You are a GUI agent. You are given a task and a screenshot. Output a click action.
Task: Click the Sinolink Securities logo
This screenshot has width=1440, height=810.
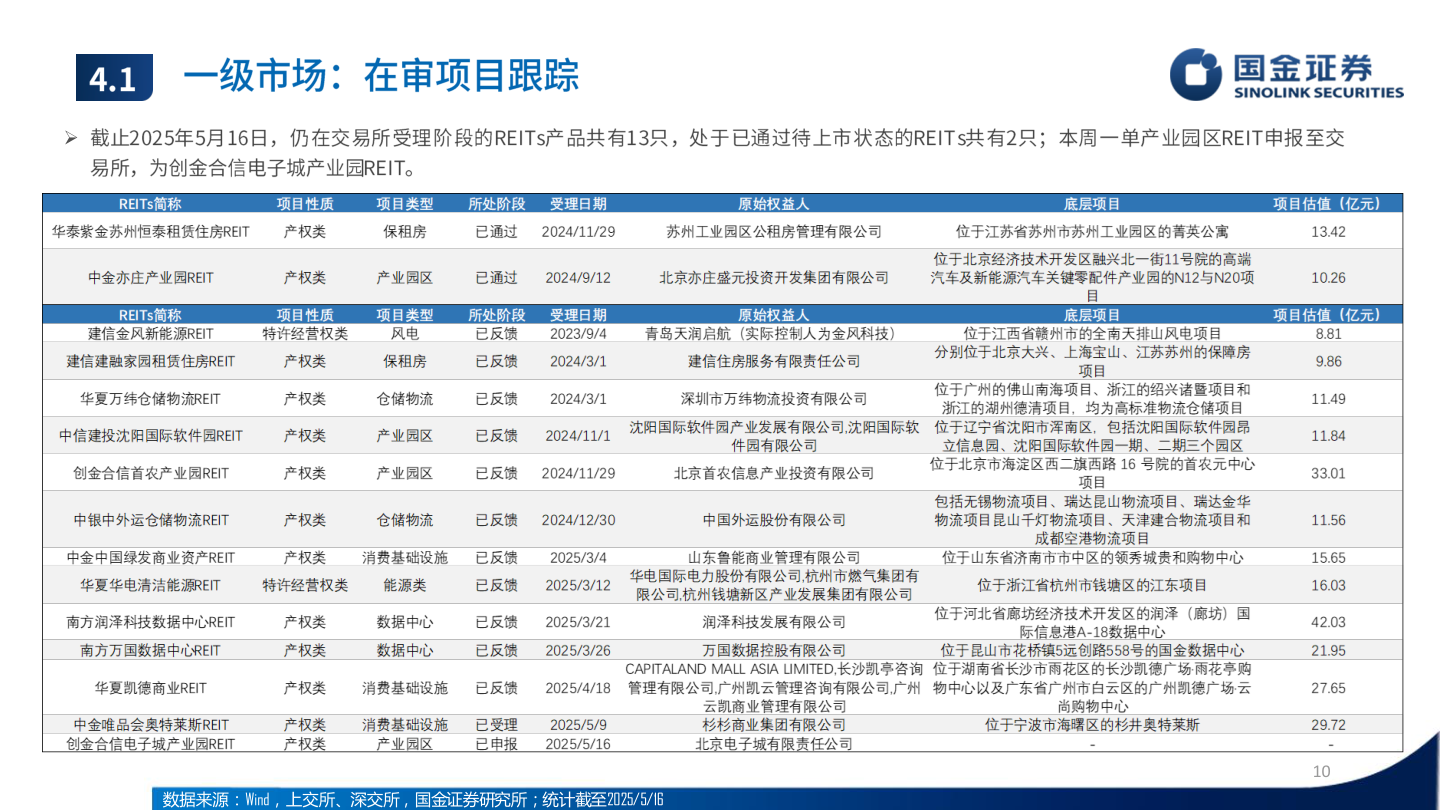pos(1286,73)
